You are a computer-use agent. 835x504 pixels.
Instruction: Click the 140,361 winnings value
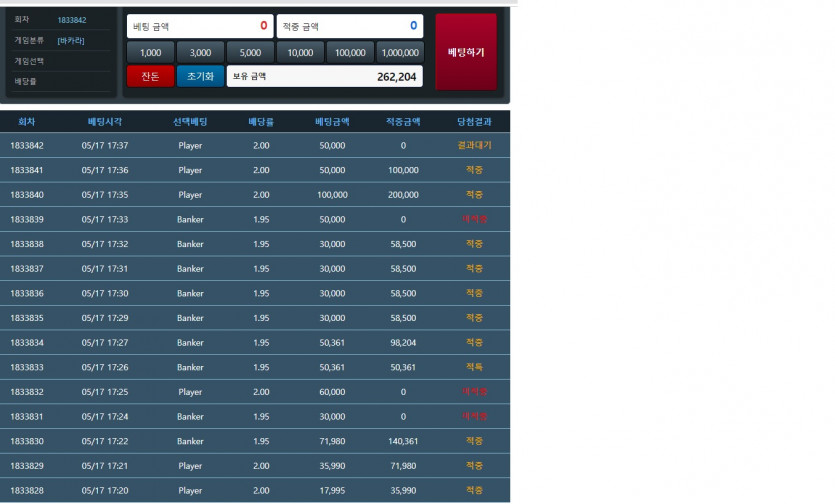click(x=403, y=441)
